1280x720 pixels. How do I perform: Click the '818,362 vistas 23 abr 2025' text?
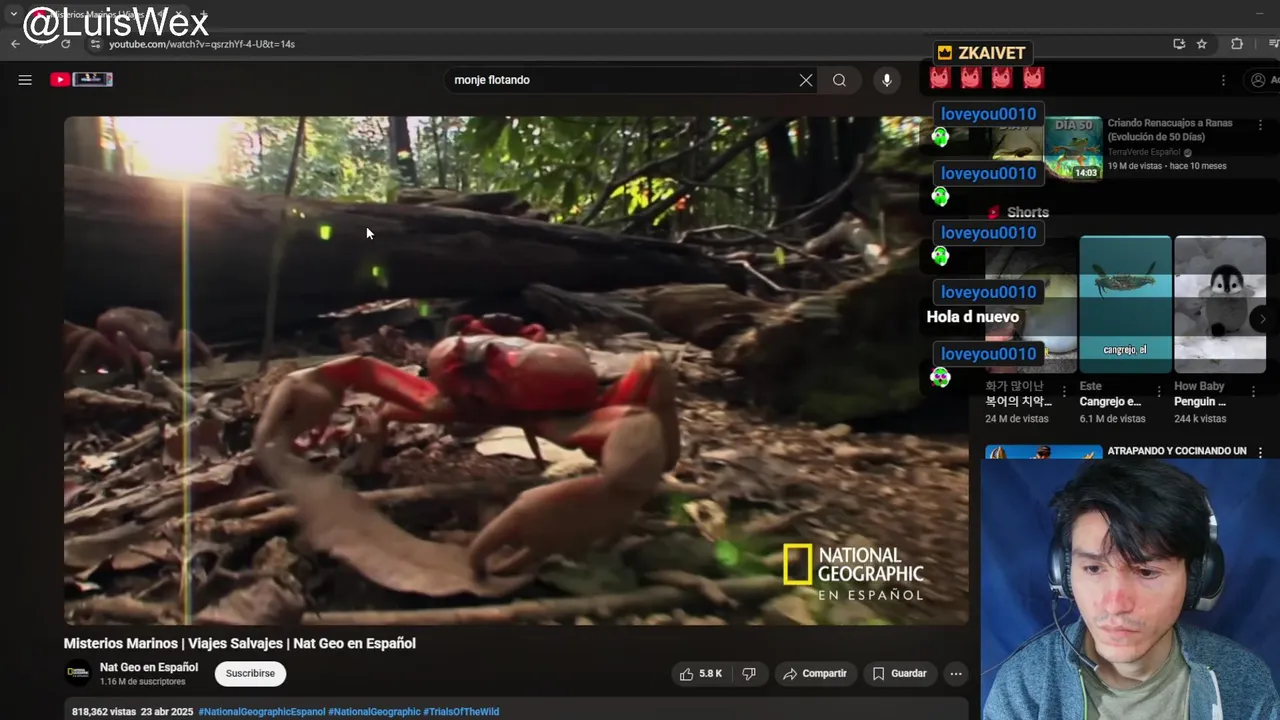(x=132, y=712)
